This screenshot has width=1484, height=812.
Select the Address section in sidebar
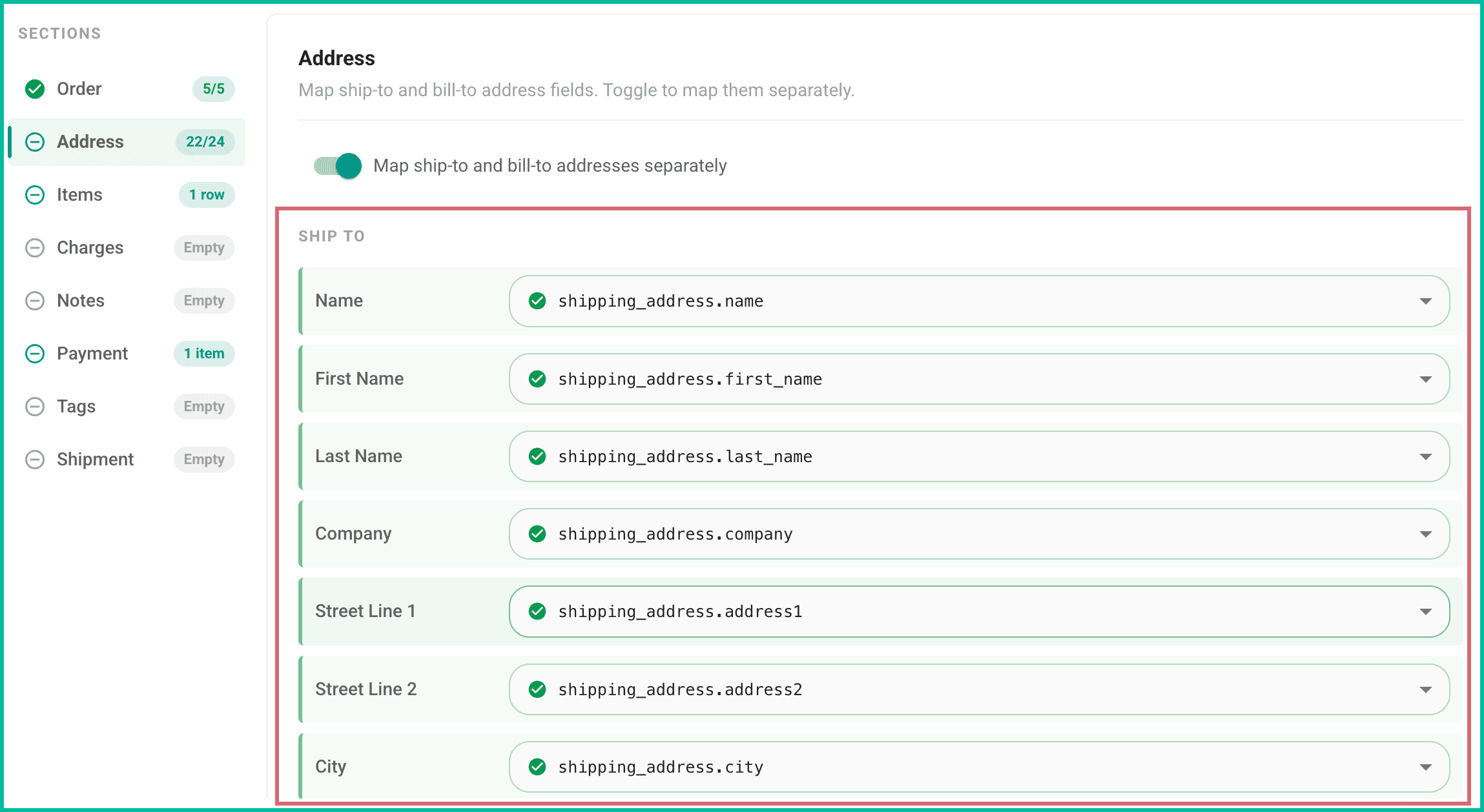coord(127,142)
